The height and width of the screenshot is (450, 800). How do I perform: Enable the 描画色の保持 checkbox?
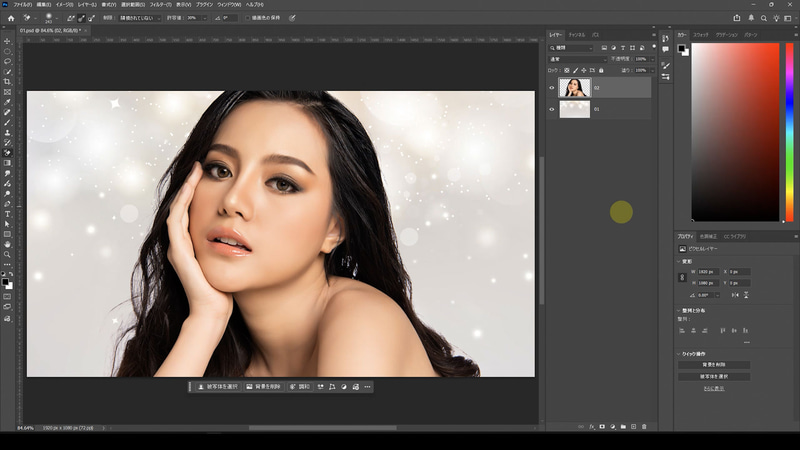pyautogui.click(x=248, y=18)
